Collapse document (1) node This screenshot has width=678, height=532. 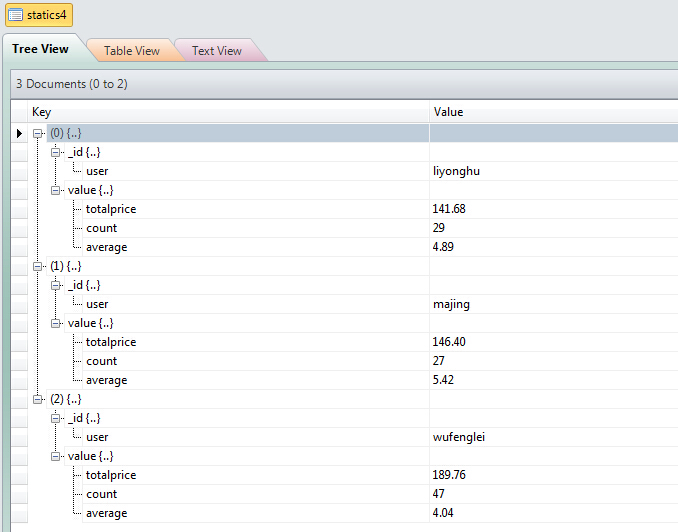38,266
